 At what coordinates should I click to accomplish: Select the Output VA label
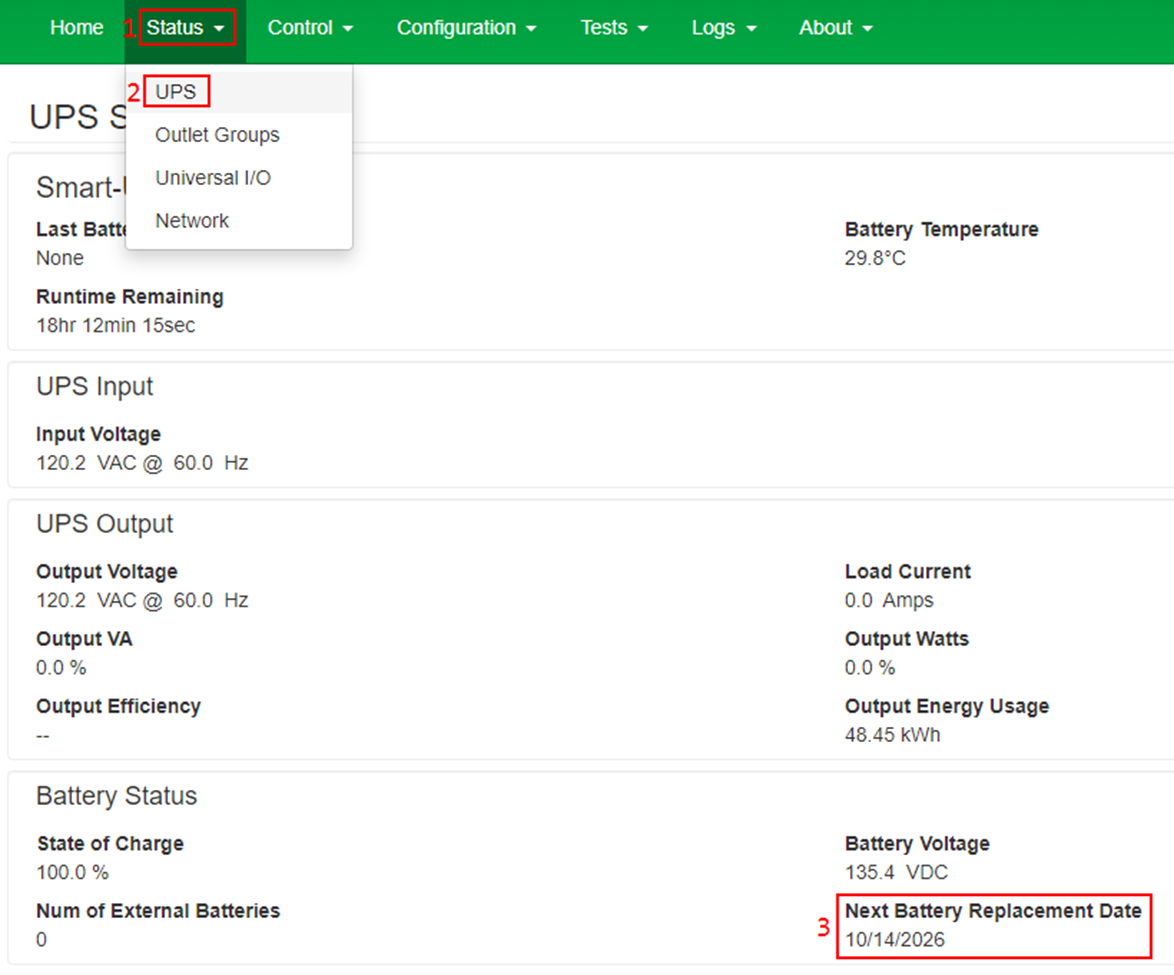coord(85,639)
